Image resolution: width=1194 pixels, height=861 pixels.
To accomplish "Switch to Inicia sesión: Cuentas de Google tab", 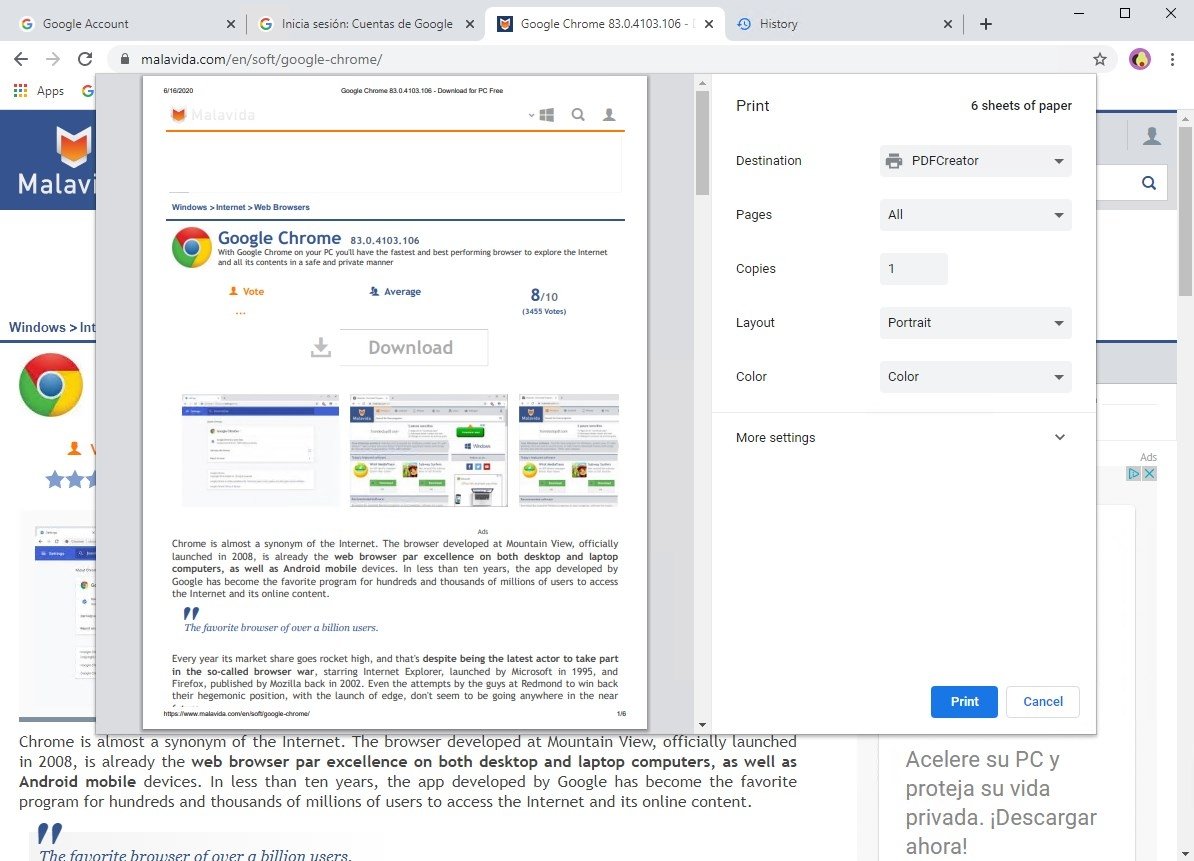I will coord(366,24).
